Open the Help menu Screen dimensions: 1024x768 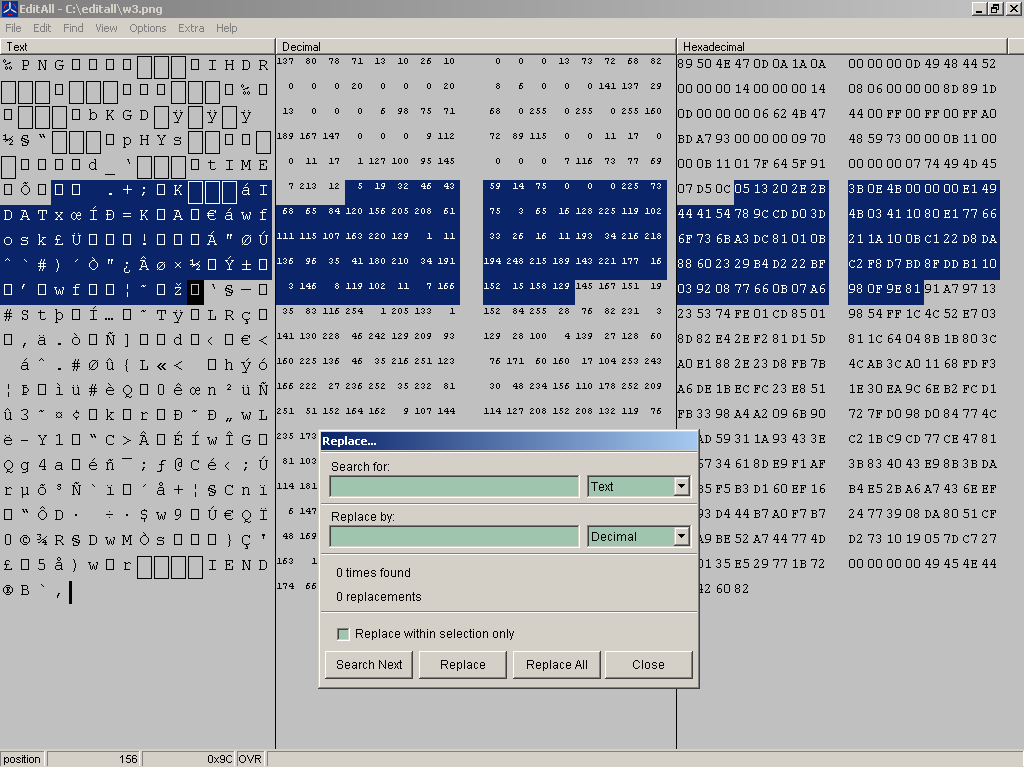click(x=227, y=28)
